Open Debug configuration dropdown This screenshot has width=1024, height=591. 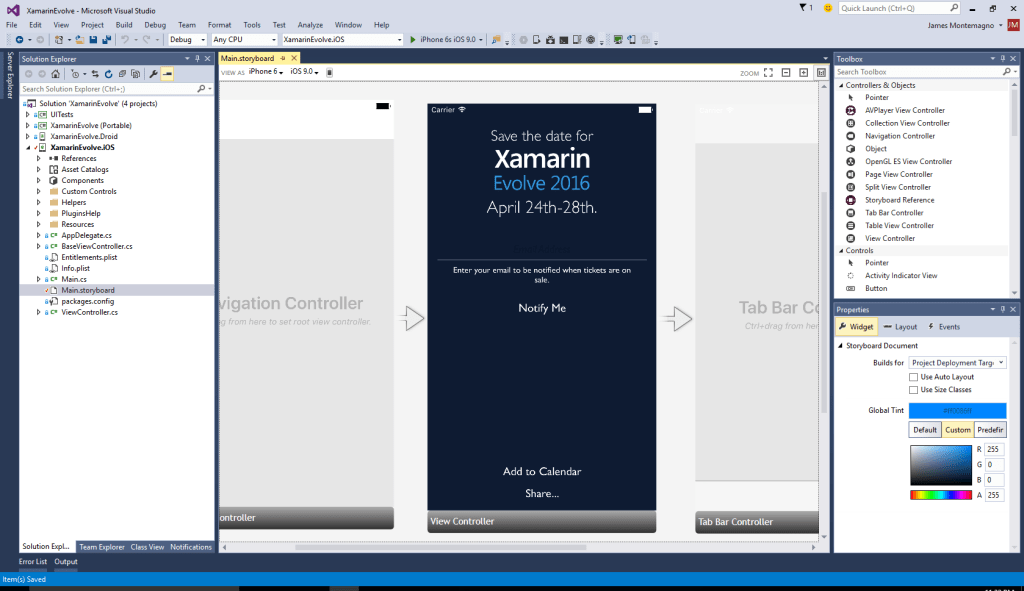point(187,40)
